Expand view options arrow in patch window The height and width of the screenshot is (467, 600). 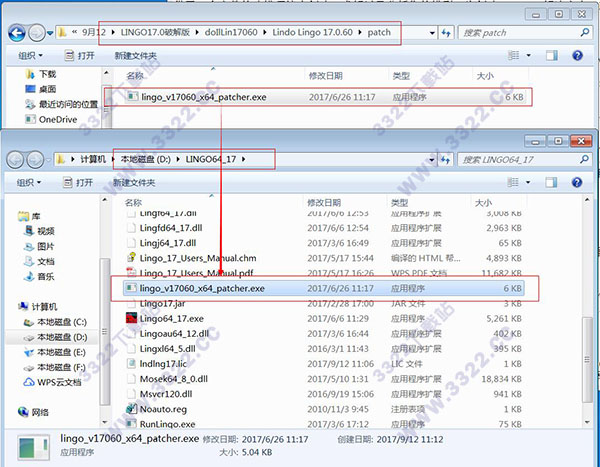coord(528,56)
